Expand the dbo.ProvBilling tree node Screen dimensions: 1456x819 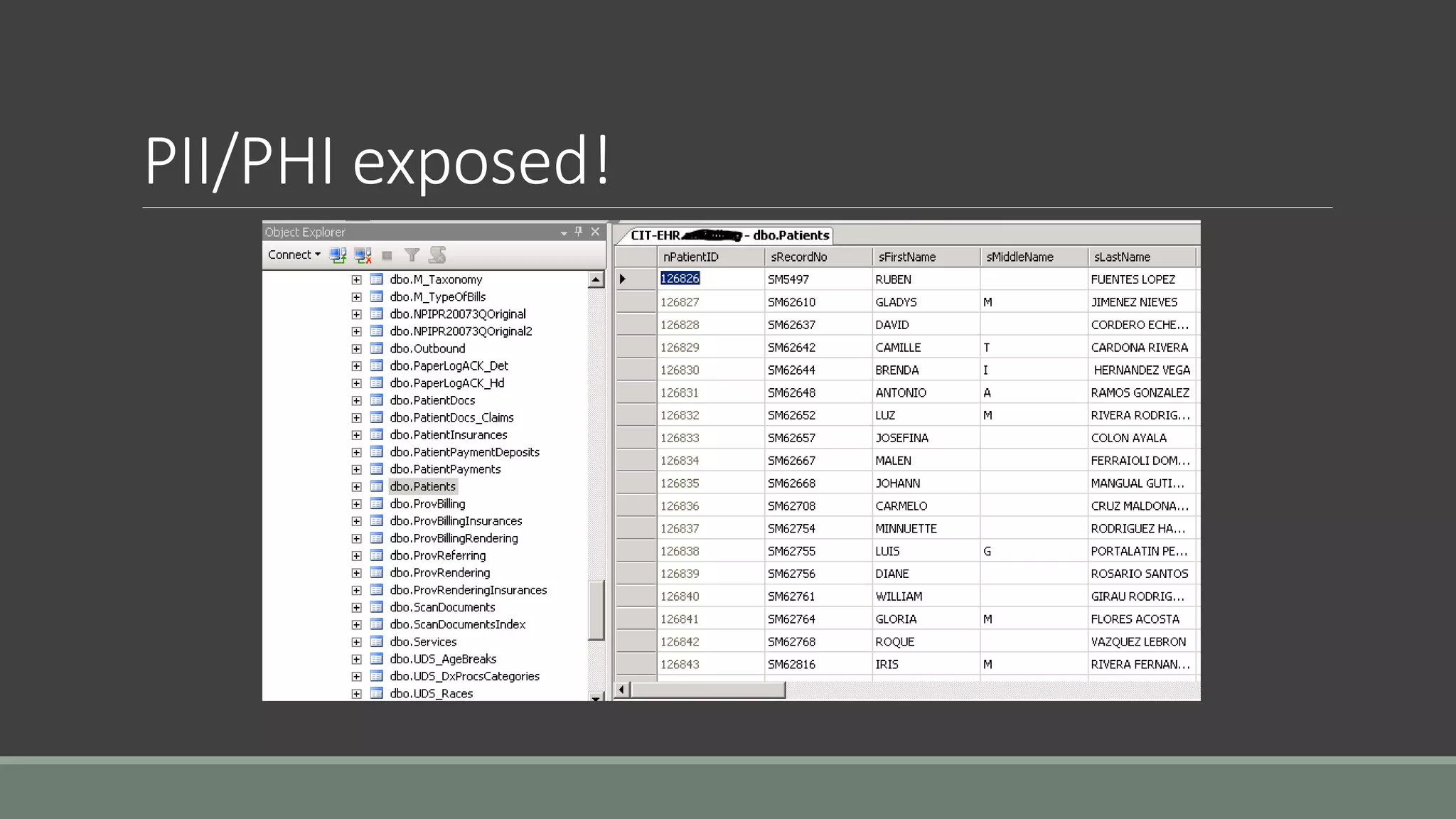(357, 504)
